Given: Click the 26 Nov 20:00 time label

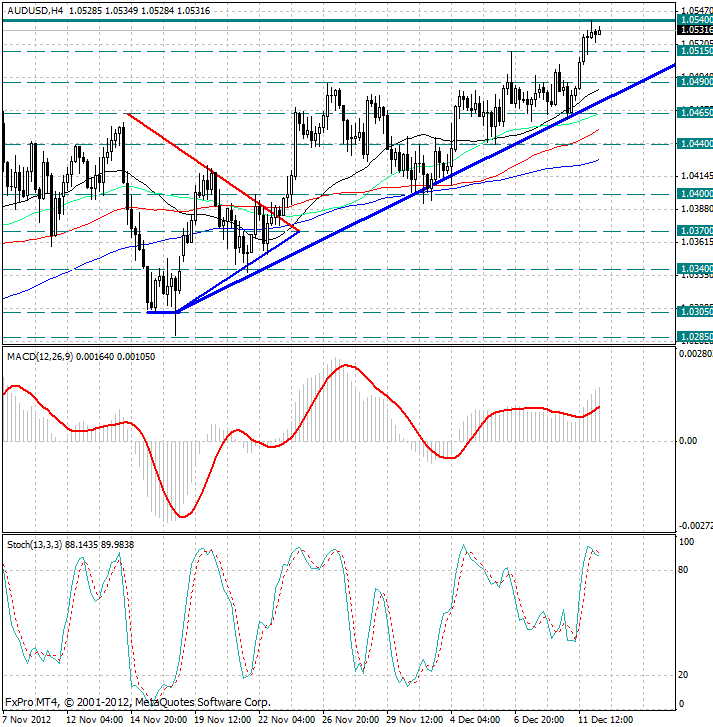Looking at the screenshot, I should [351, 720].
